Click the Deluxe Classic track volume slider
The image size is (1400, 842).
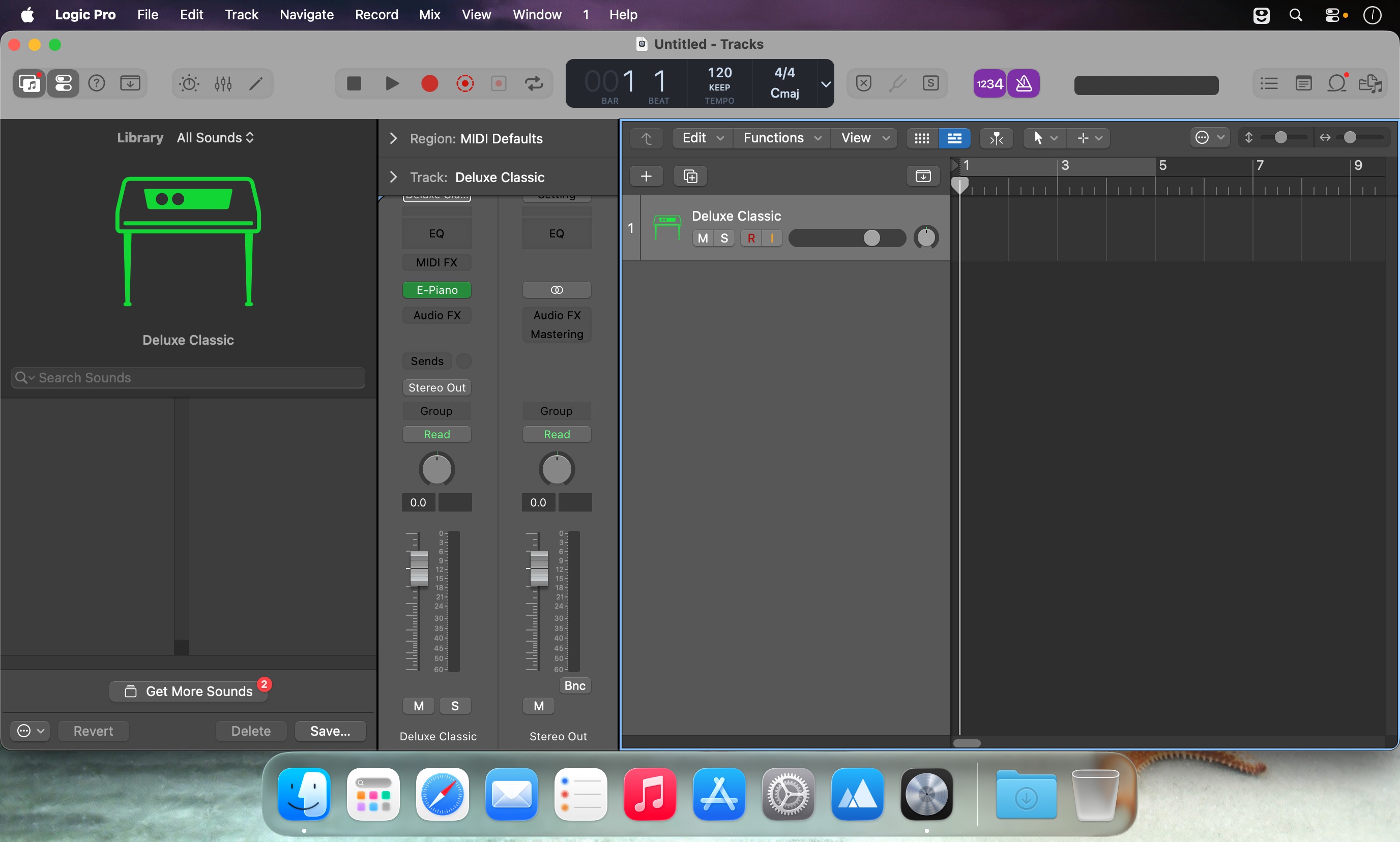tap(847, 238)
